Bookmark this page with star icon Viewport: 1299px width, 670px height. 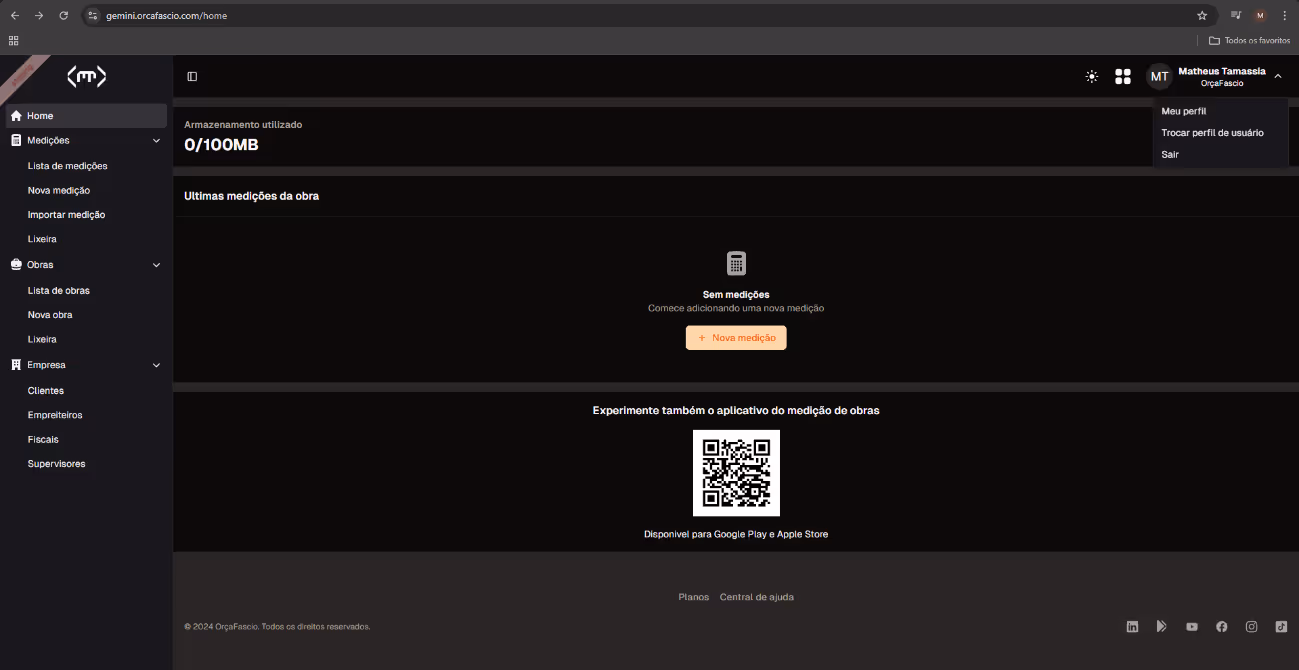point(1202,16)
